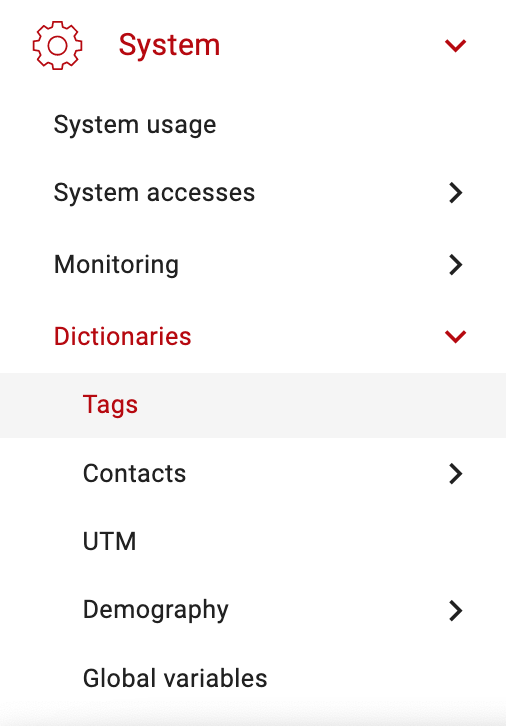
Task: Click the red System gear icon
Action: 57,45
